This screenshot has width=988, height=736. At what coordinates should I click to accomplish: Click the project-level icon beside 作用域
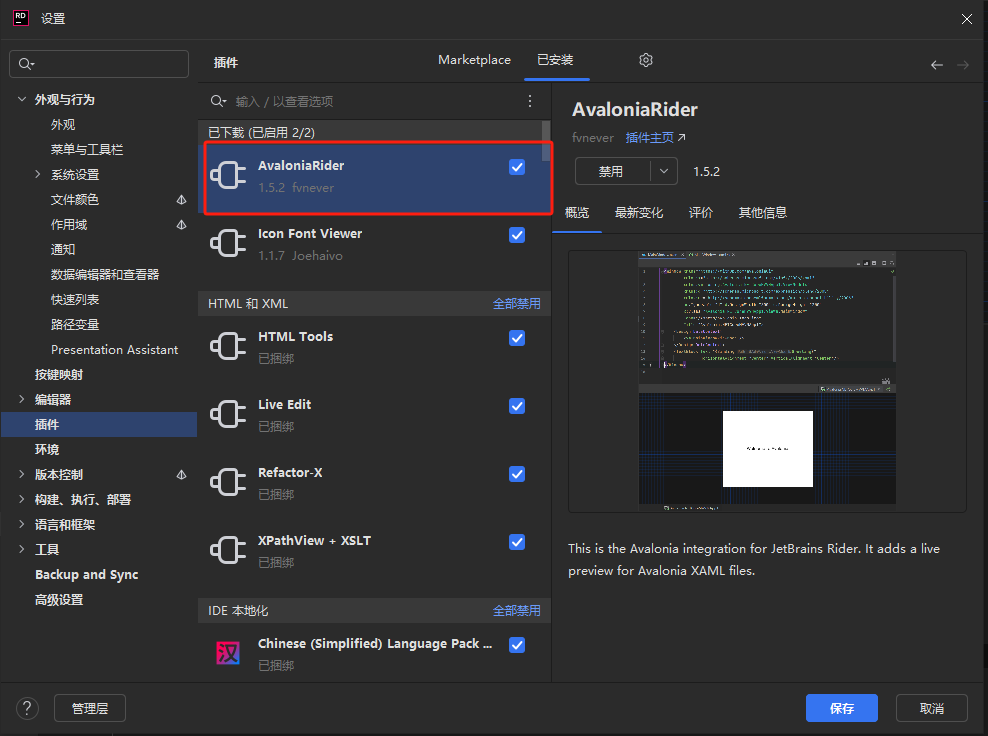pyautogui.click(x=181, y=225)
